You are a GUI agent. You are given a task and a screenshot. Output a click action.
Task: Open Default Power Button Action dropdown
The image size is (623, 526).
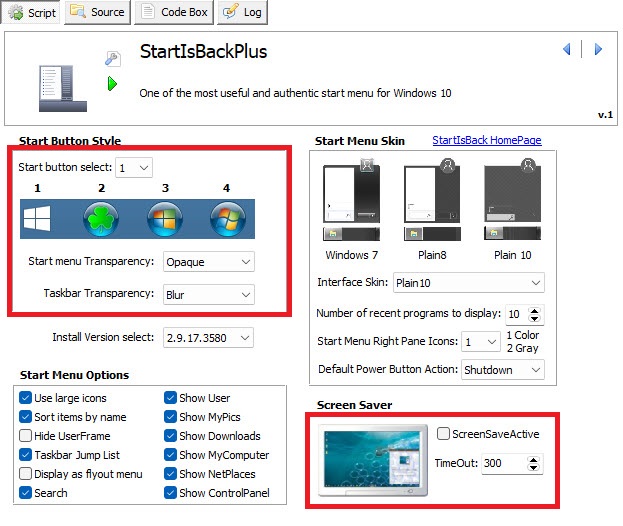[x=503, y=370]
